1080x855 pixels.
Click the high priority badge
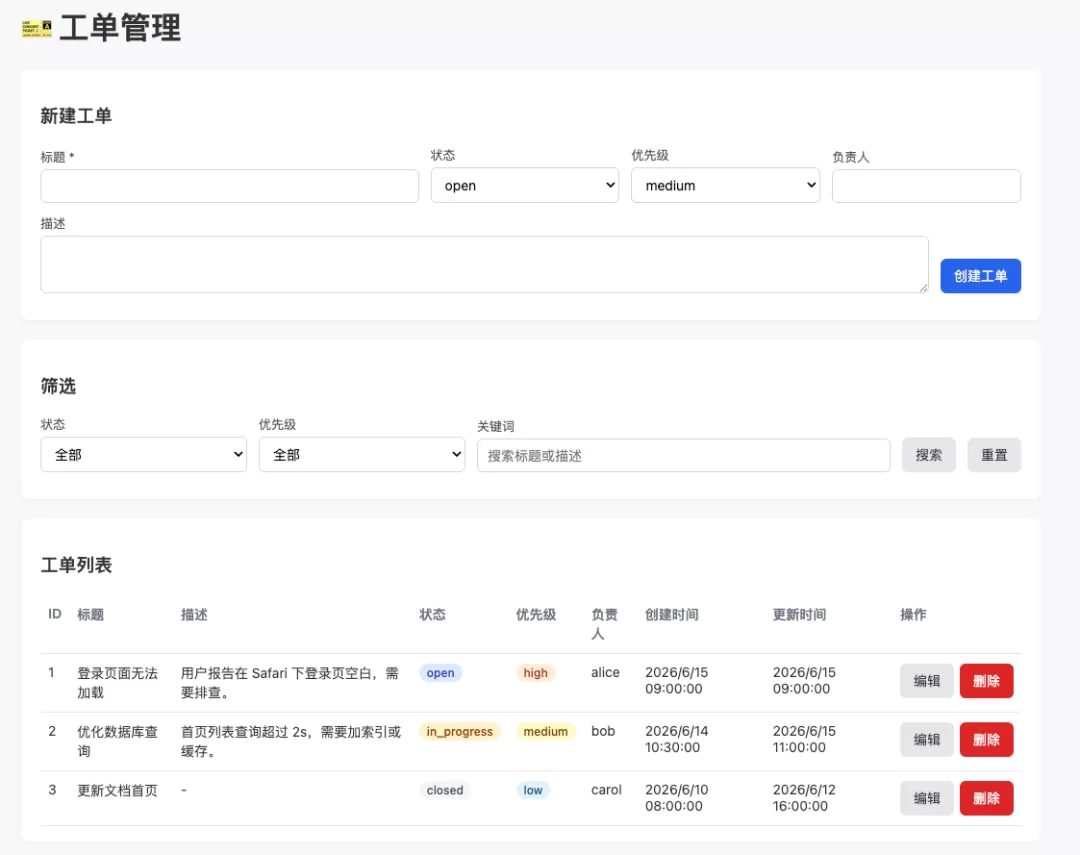click(x=535, y=672)
